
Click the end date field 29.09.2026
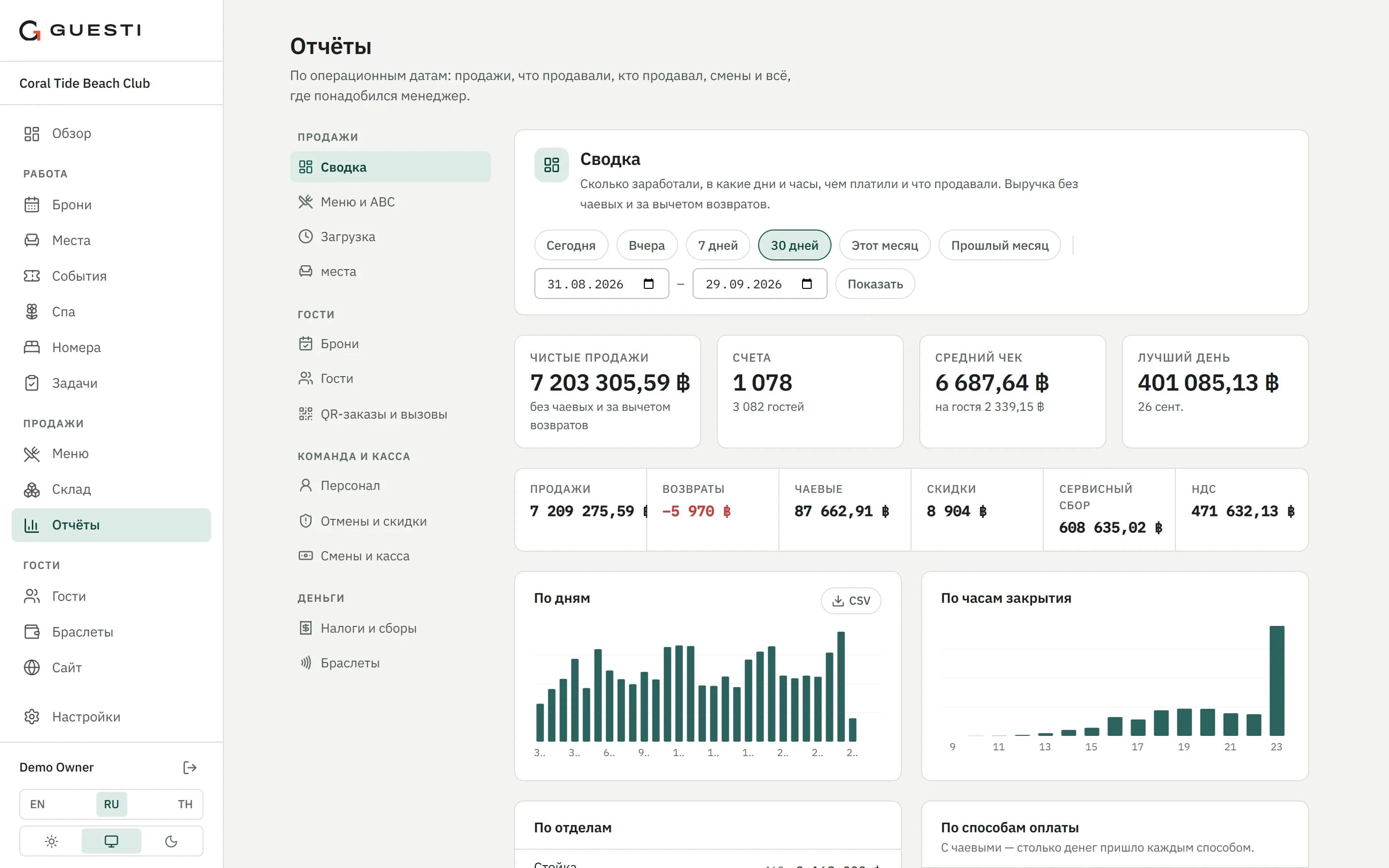click(x=759, y=284)
